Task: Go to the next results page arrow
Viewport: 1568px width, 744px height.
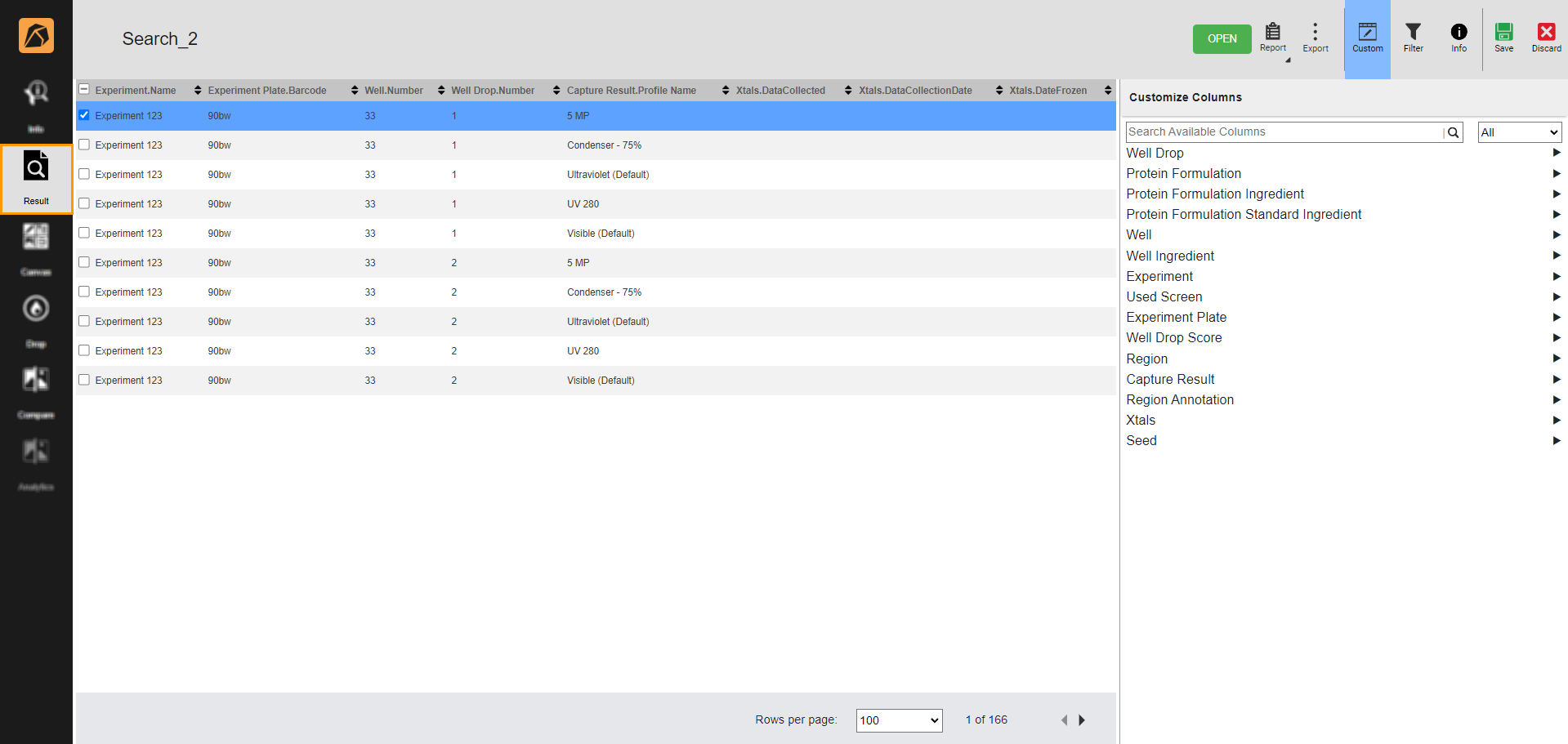Action: (x=1082, y=719)
